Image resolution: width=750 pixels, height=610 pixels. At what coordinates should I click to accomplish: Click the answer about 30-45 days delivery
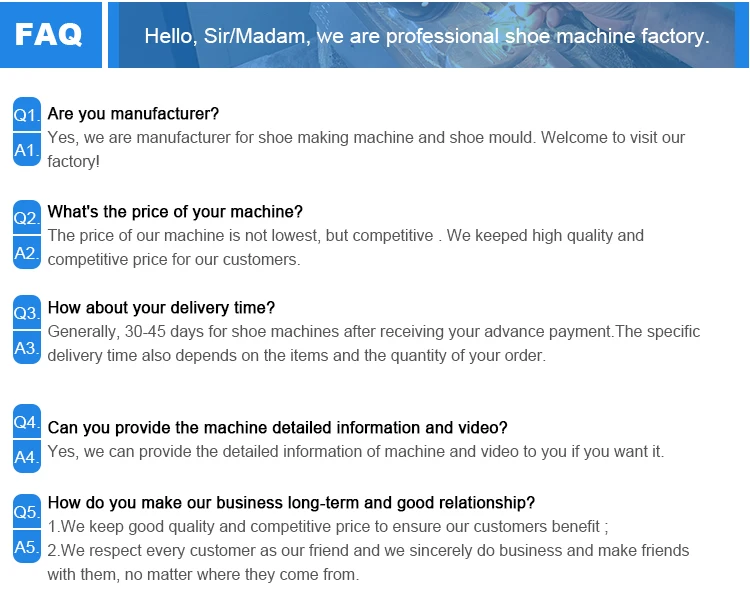coord(373,343)
